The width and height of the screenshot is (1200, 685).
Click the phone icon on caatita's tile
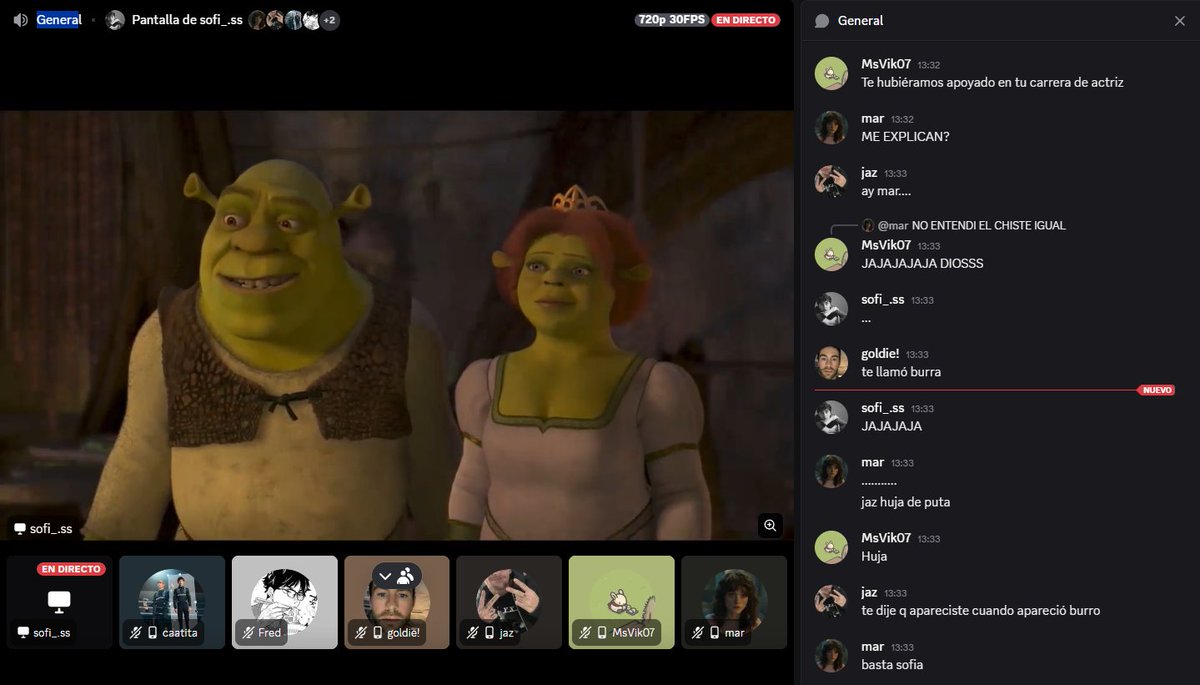click(x=153, y=633)
